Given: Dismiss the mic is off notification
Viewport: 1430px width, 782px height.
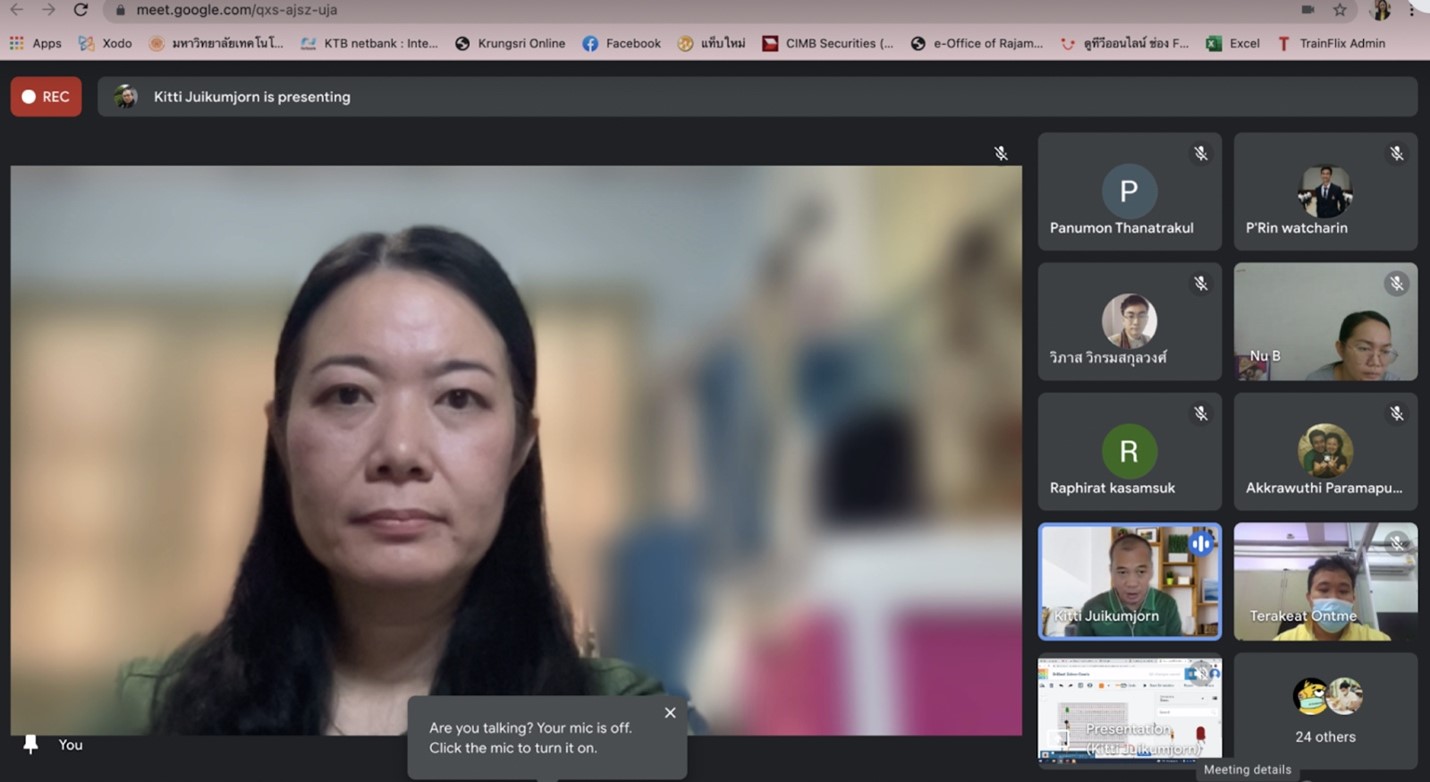Looking at the screenshot, I should tap(670, 713).
